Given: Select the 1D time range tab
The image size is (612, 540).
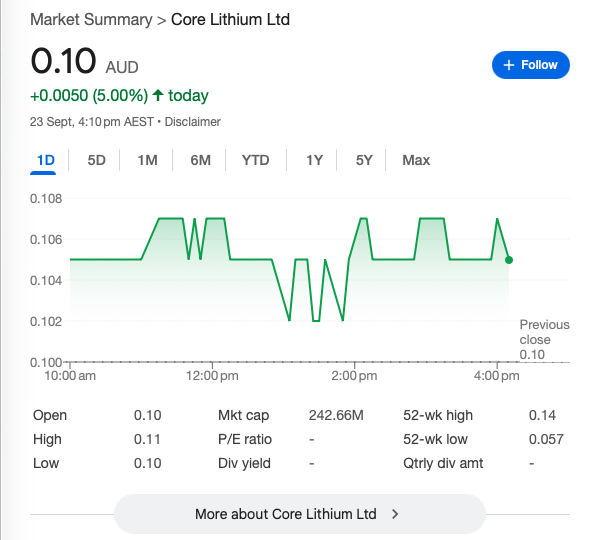Looking at the screenshot, I should 45,160.
